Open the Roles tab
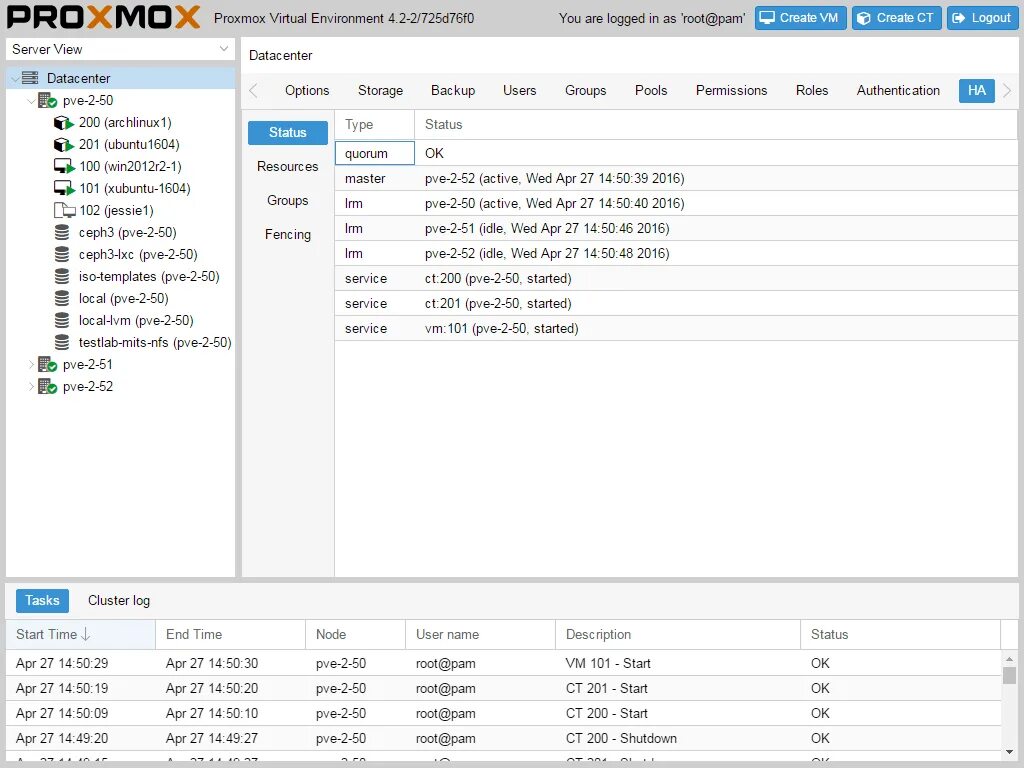The height and width of the screenshot is (768, 1024). pyautogui.click(x=812, y=91)
